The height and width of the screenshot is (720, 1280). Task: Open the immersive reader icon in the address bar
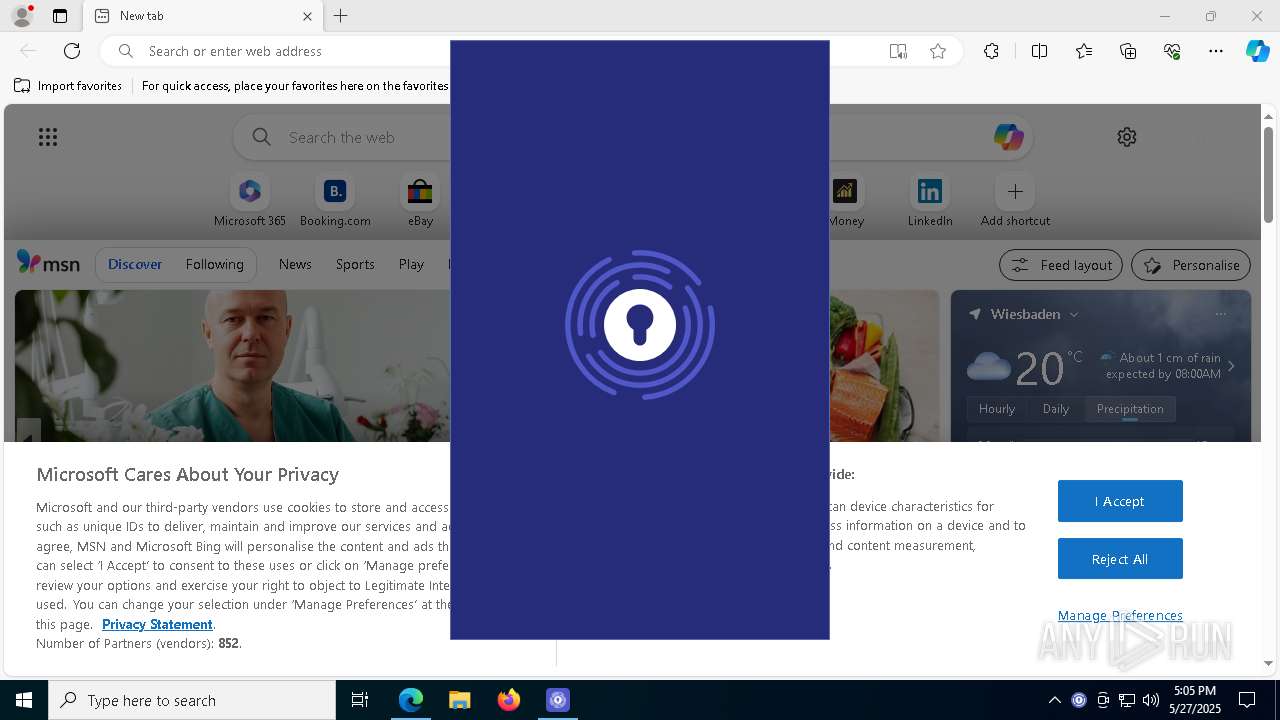(898, 51)
